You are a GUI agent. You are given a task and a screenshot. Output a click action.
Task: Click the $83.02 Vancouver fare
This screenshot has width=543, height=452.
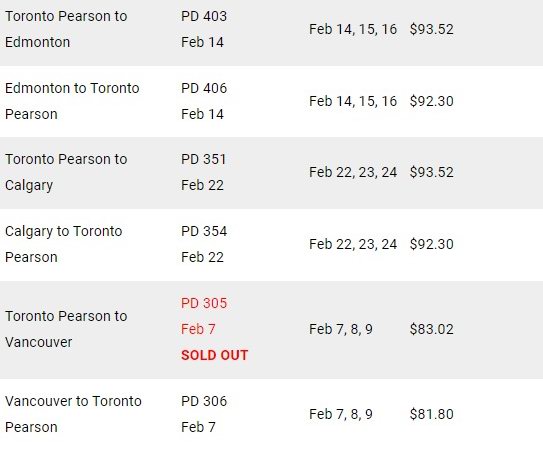pyautogui.click(x=431, y=329)
